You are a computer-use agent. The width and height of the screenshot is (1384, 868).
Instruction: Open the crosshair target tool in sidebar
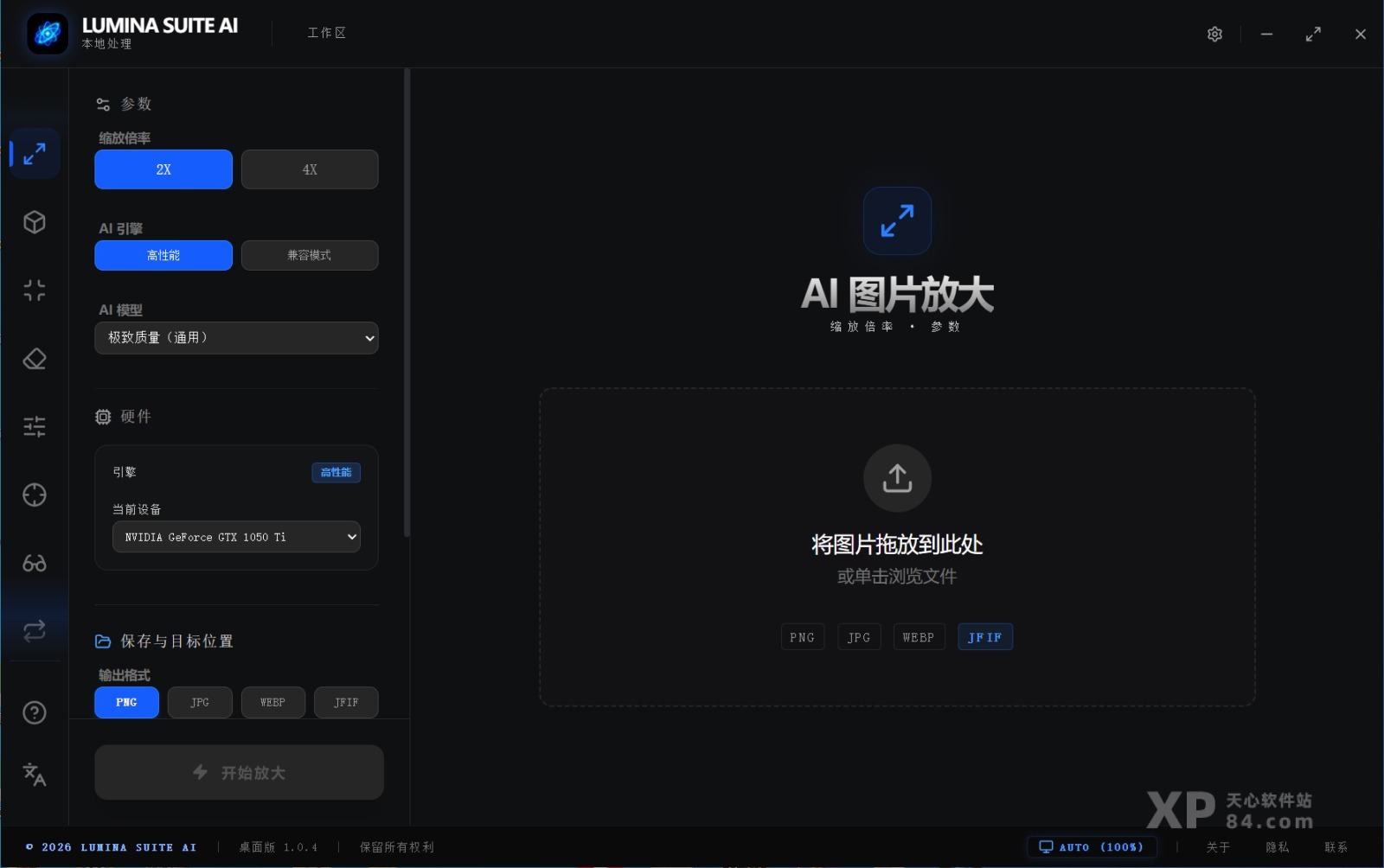click(35, 495)
